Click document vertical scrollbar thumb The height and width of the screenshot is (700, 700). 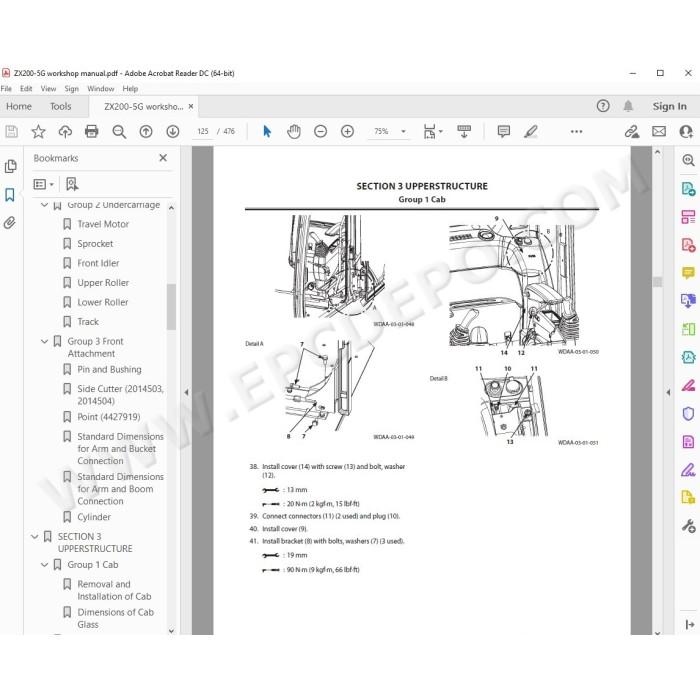657,282
